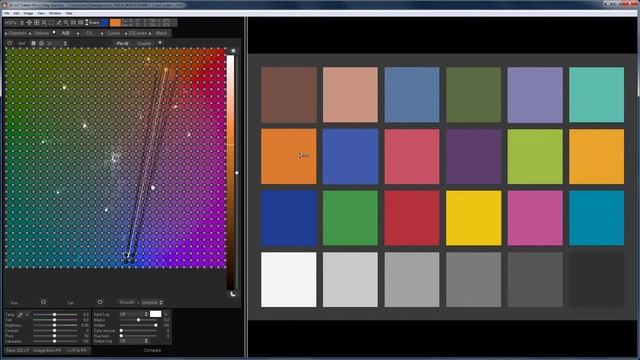Click the magenta pink patch on chart
Screen dimensions: 640x360
point(535,218)
